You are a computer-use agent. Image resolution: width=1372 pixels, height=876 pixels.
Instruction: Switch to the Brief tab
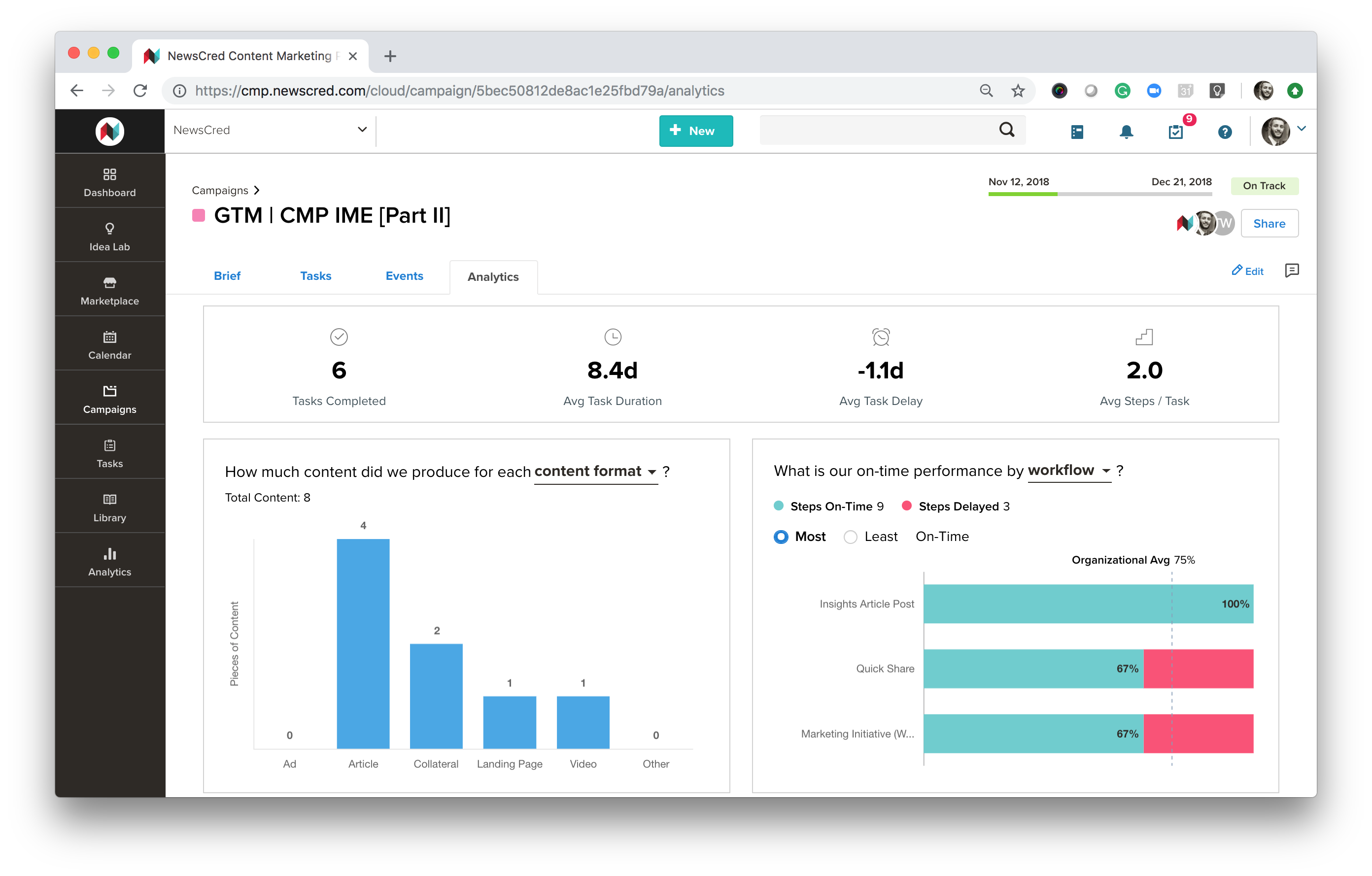[227, 276]
